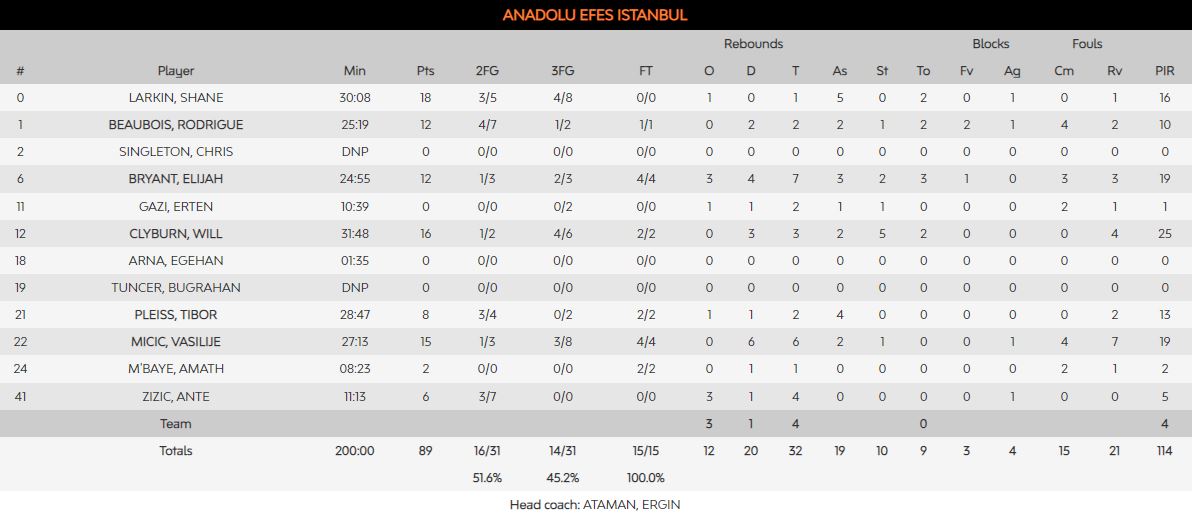1195x521 pixels.
Task: Open PLEISS, TIBOR player profile
Action: (176, 315)
